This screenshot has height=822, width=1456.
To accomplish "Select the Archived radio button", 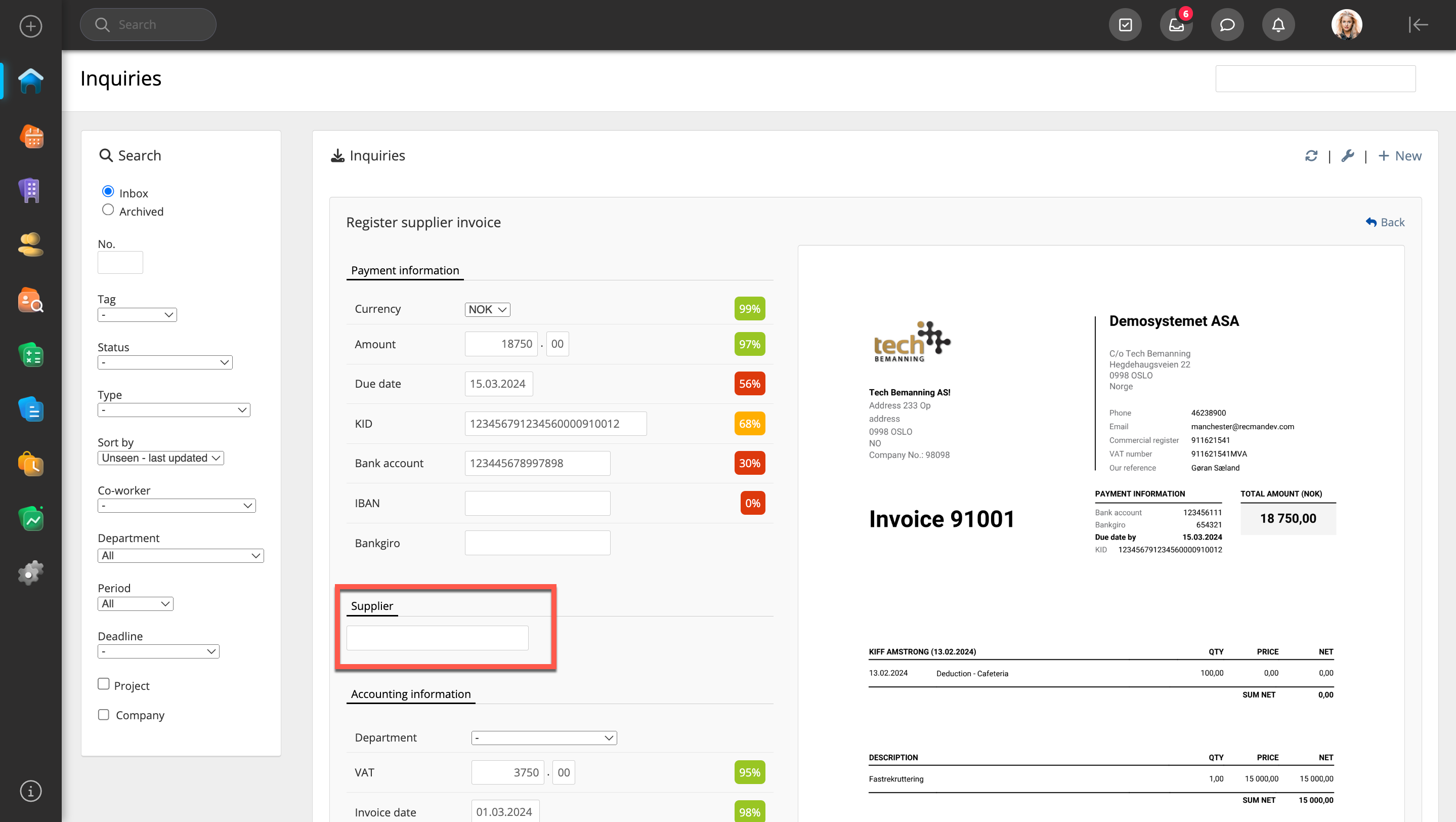I will tap(108, 210).
